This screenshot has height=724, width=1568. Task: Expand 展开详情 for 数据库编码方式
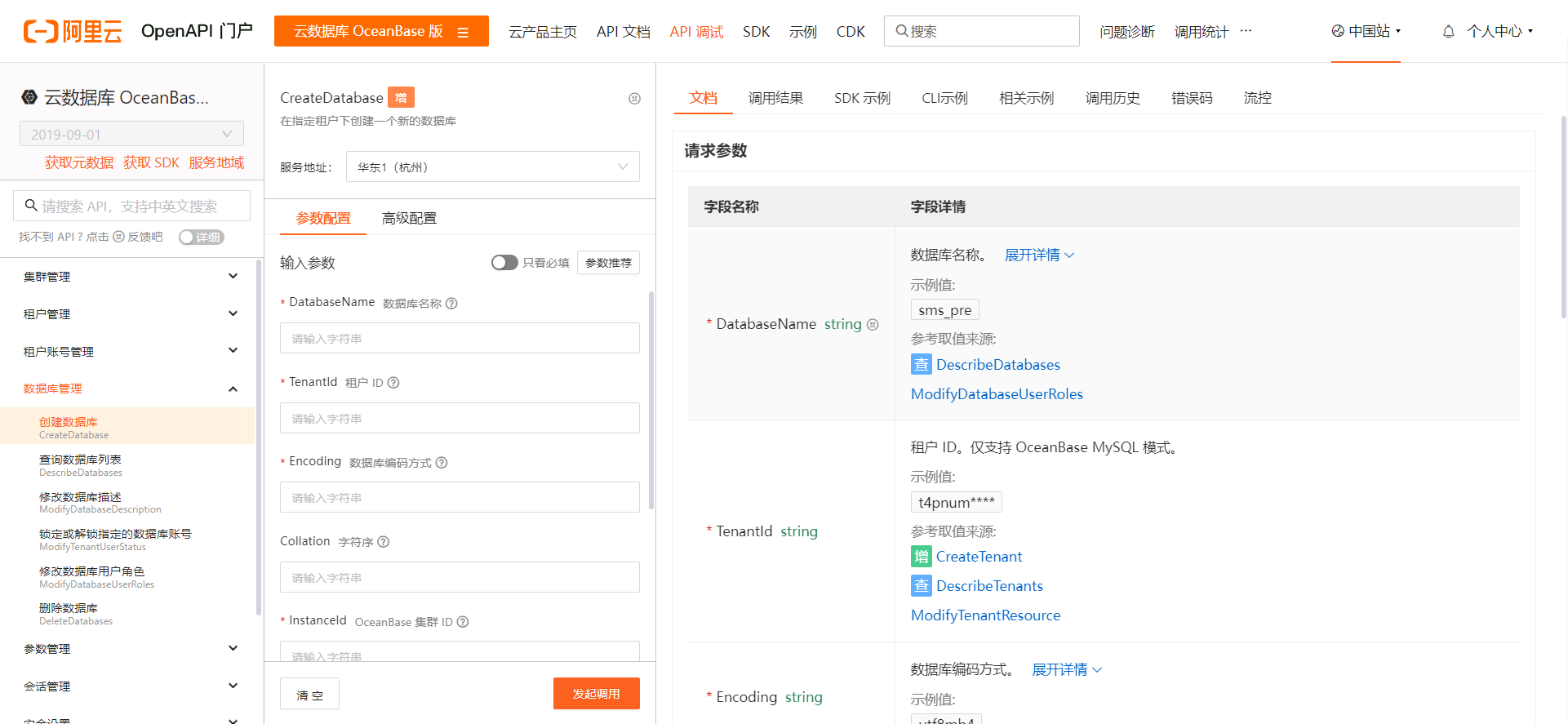click(x=1067, y=670)
